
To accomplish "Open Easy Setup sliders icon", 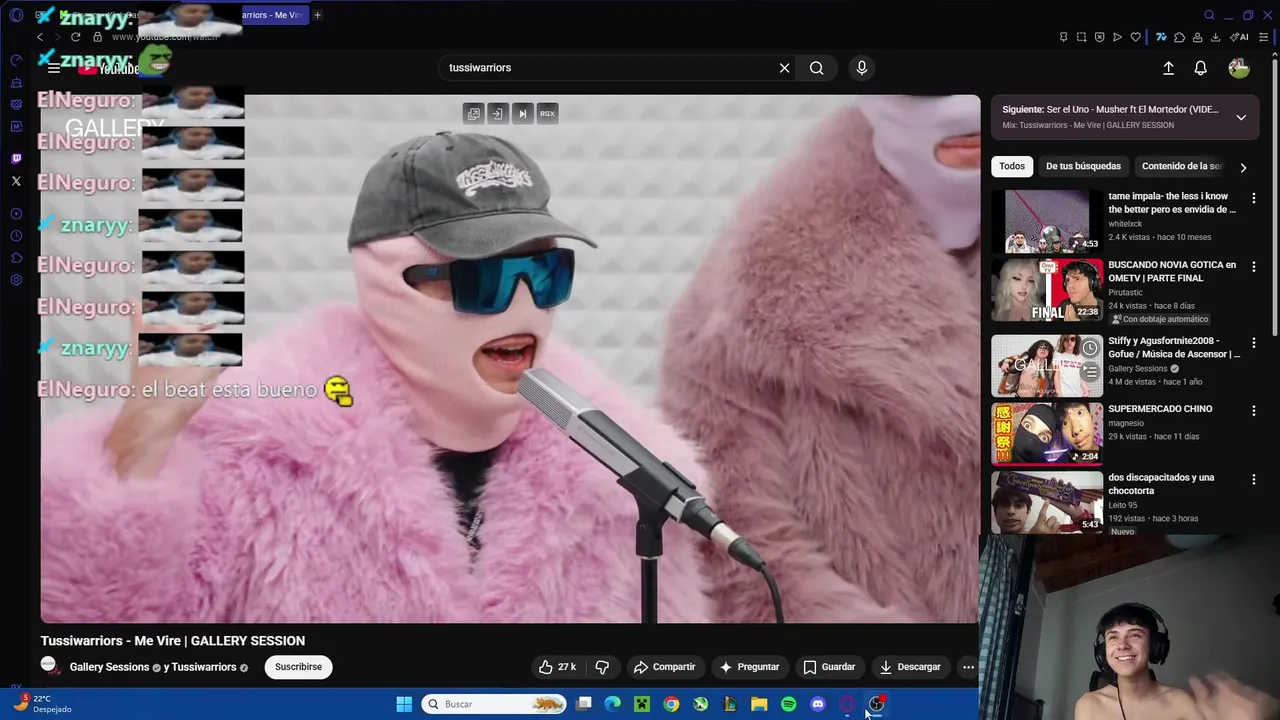I will [1264, 37].
